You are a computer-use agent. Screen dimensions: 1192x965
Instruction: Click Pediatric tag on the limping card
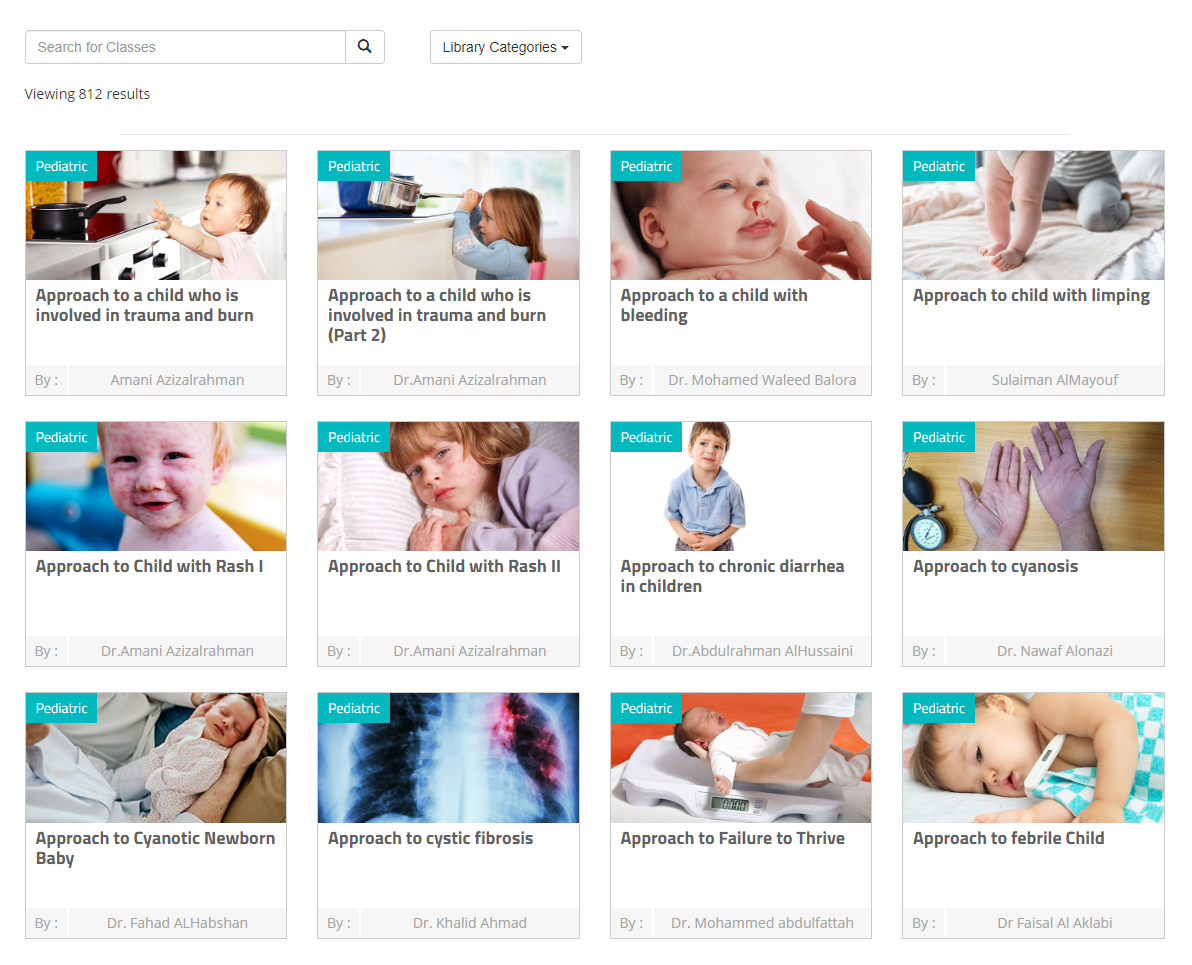click(x=939, y=166)
